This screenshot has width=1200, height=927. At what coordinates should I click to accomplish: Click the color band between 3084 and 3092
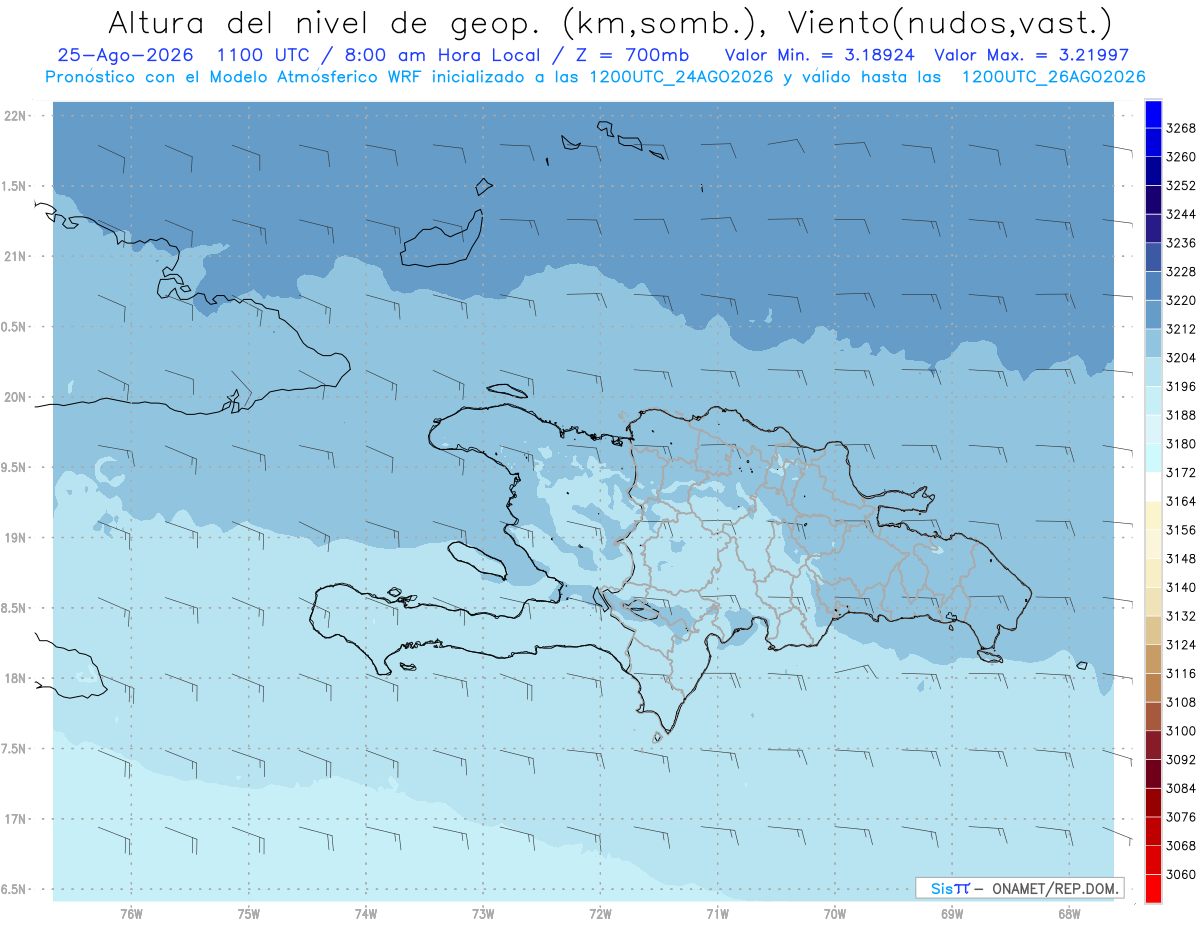point(1153,774)
